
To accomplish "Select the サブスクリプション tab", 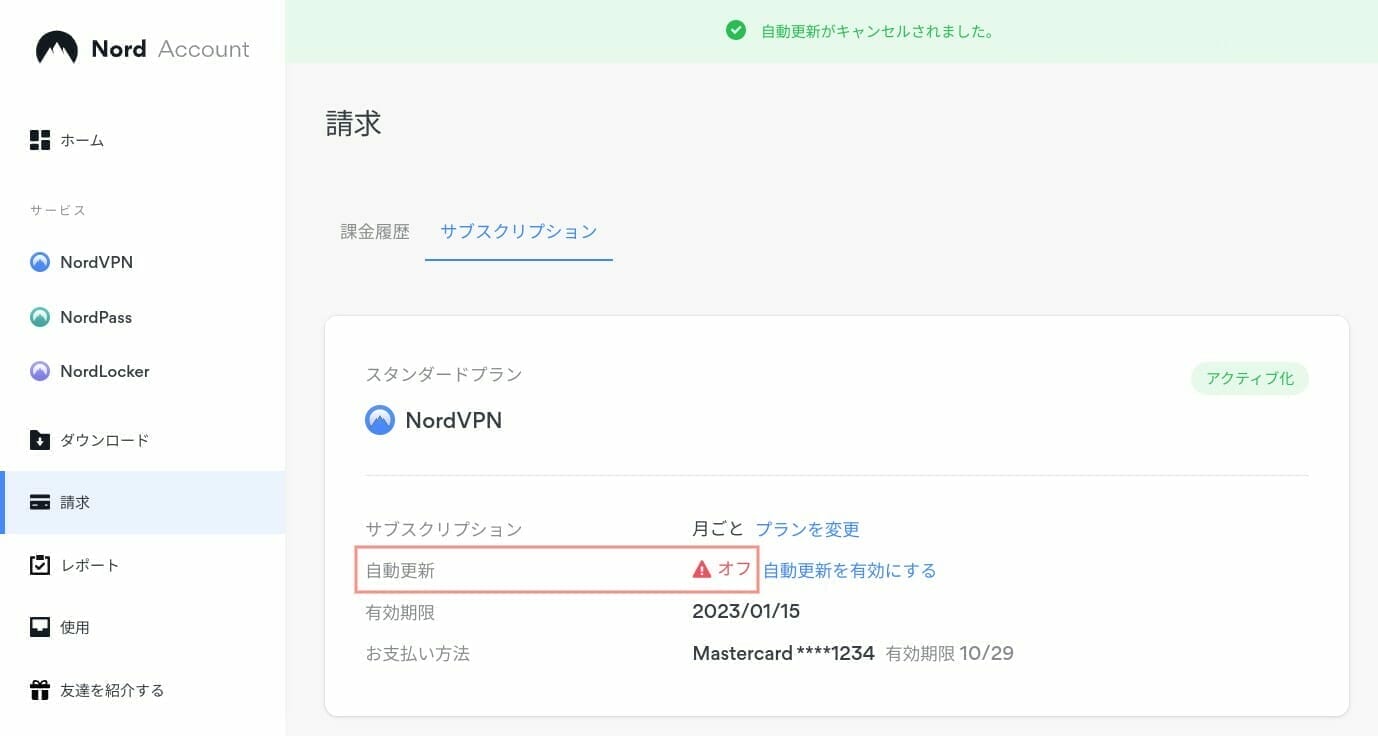I will point(519,232).
